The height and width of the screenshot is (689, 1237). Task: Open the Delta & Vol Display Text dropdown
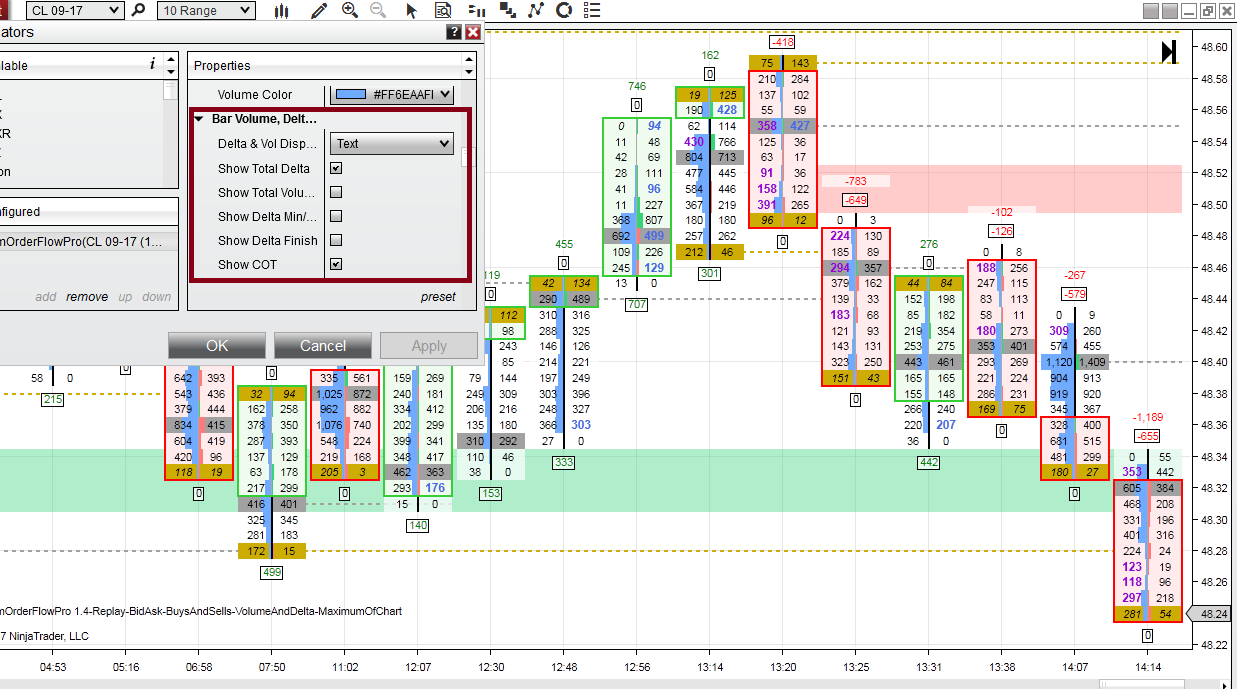(x=392, y=144)
